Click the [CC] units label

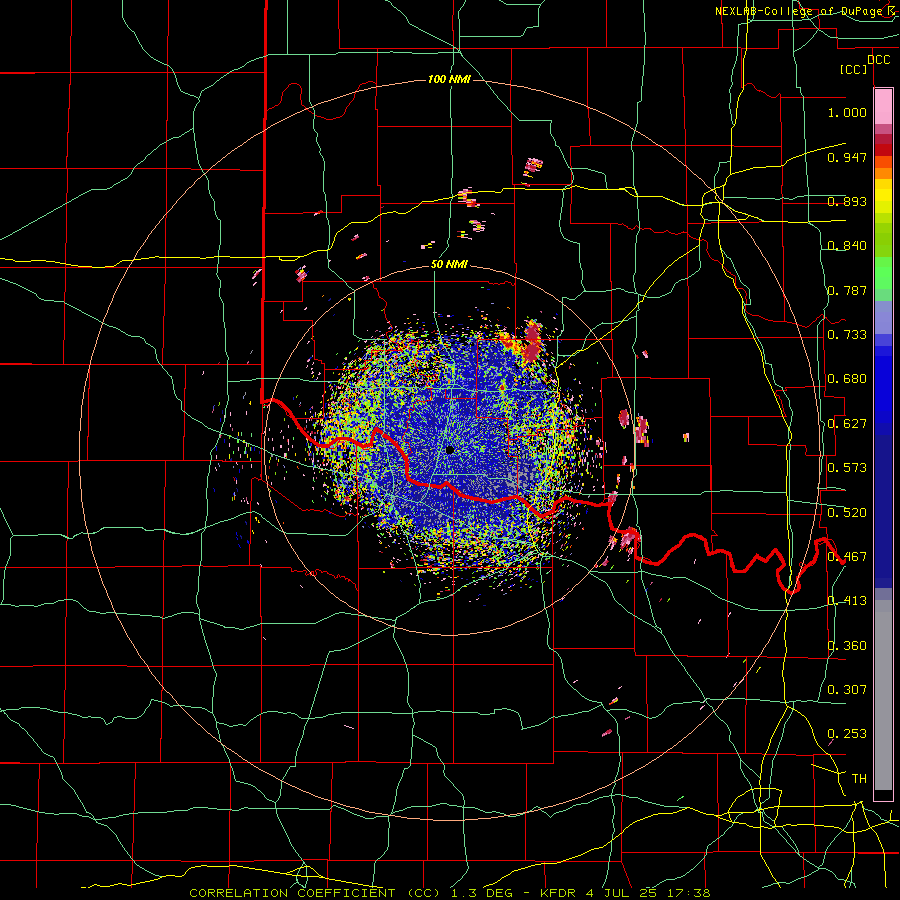tap(854, 69)
